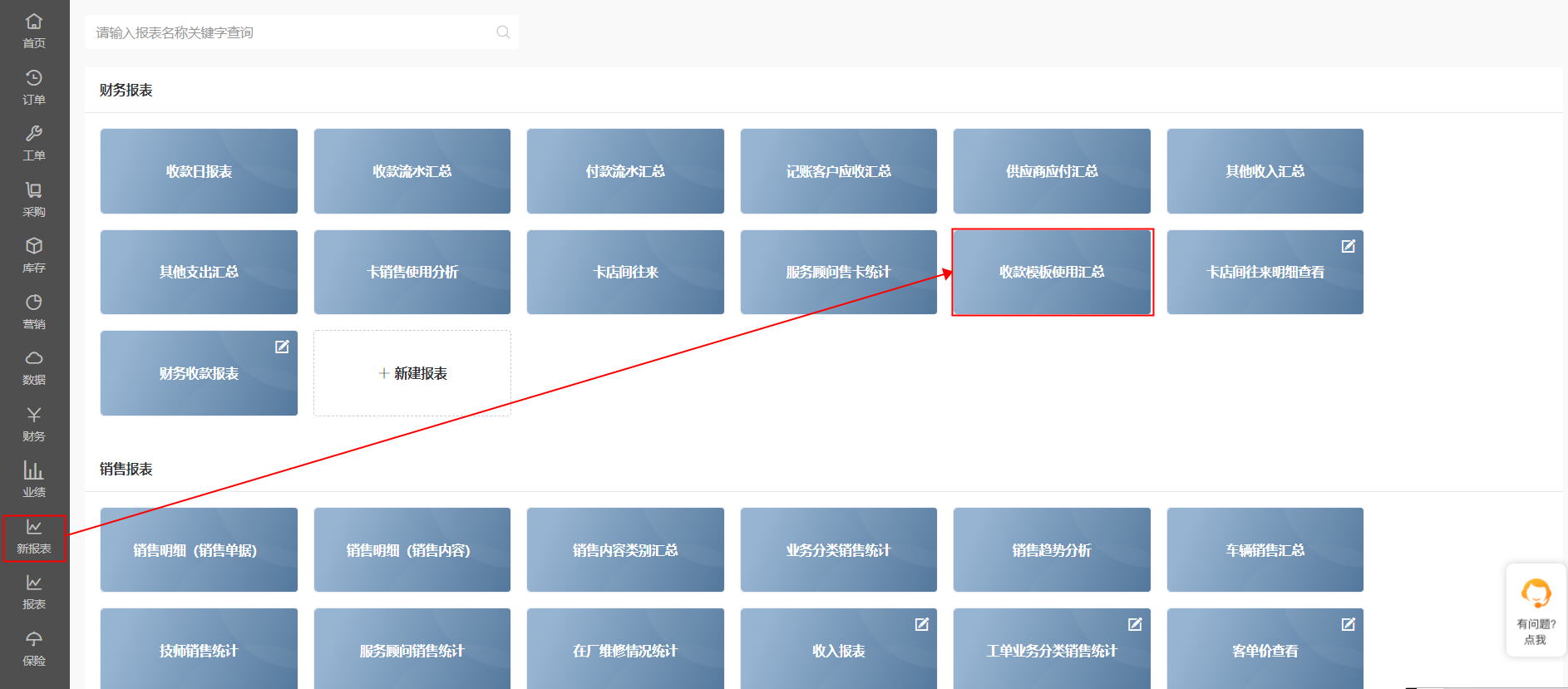Edit icon on 工单业务分类销售统计 card

[x=1135, y=624]
